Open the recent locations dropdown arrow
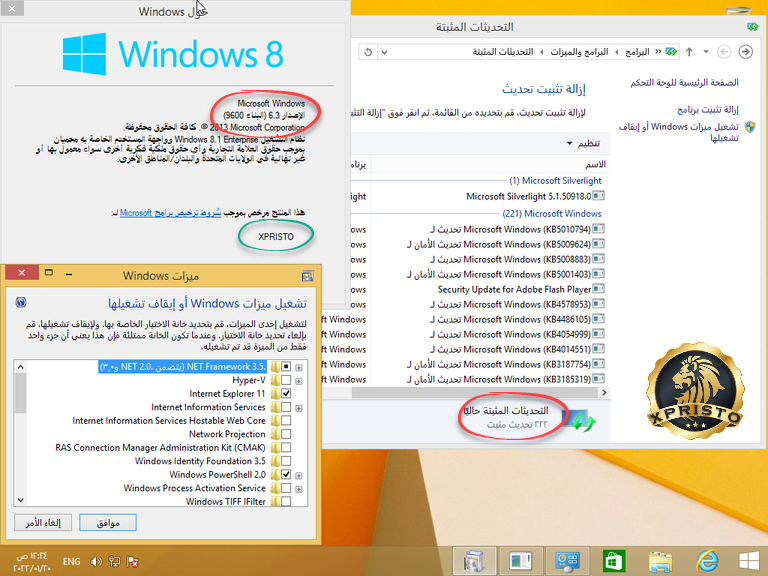Screen dimensions: 768x576 [x=706, y=51]
